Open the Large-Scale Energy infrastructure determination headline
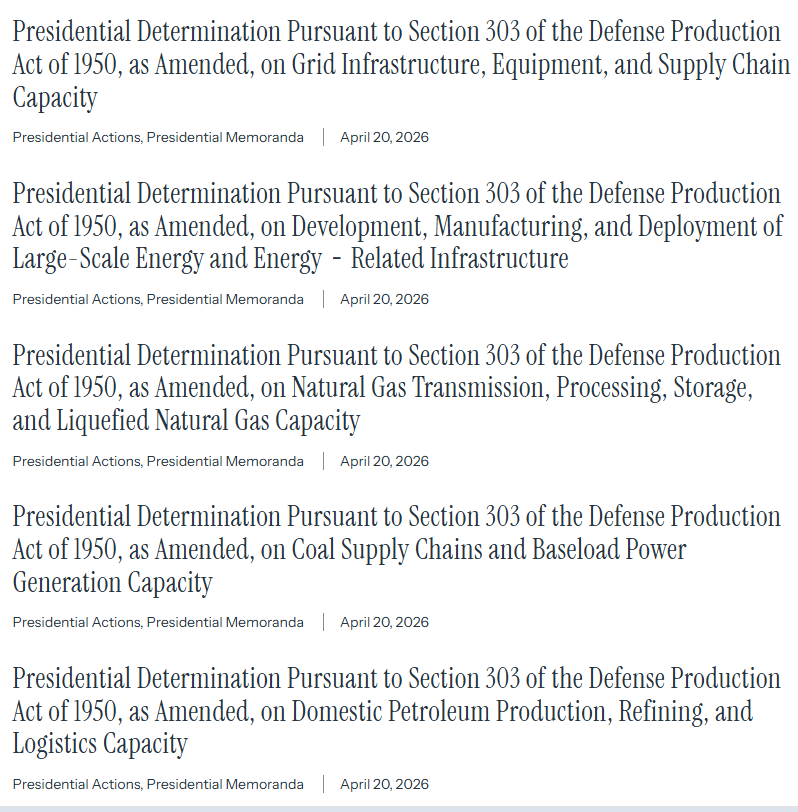798x812 pixels. tap(397, 226)
